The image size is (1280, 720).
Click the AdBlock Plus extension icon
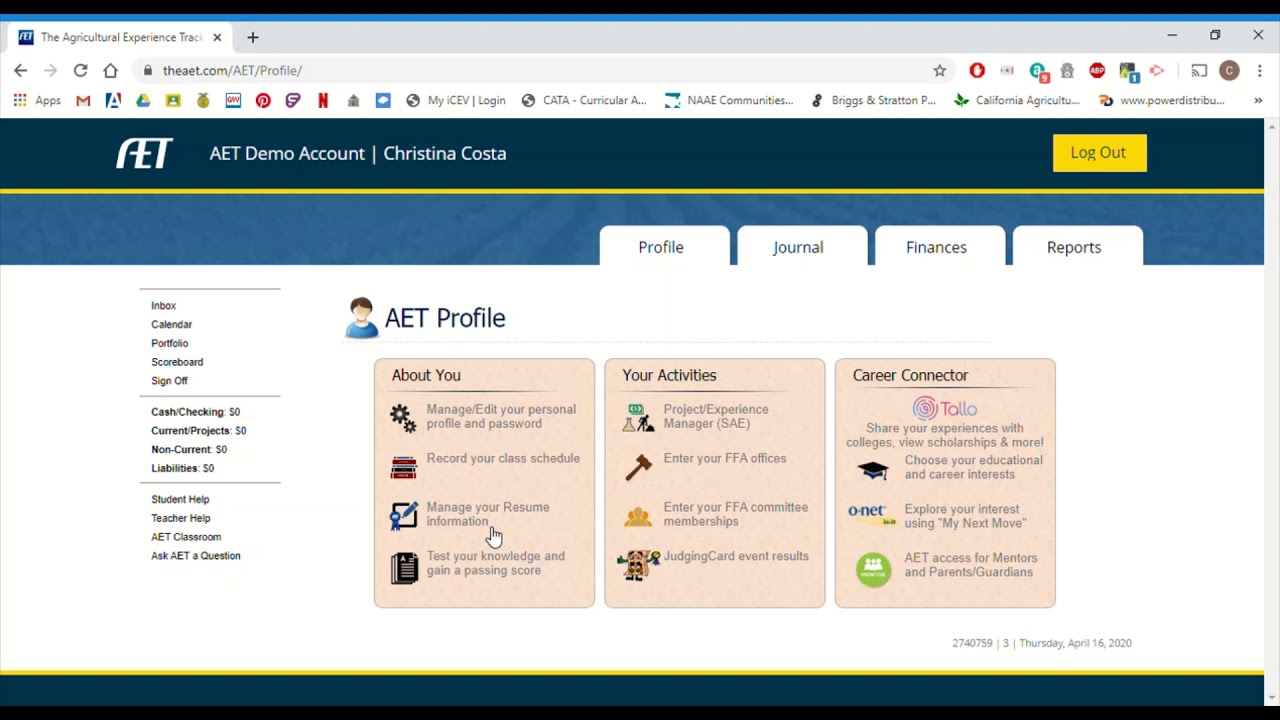(x=1097, y=70)
